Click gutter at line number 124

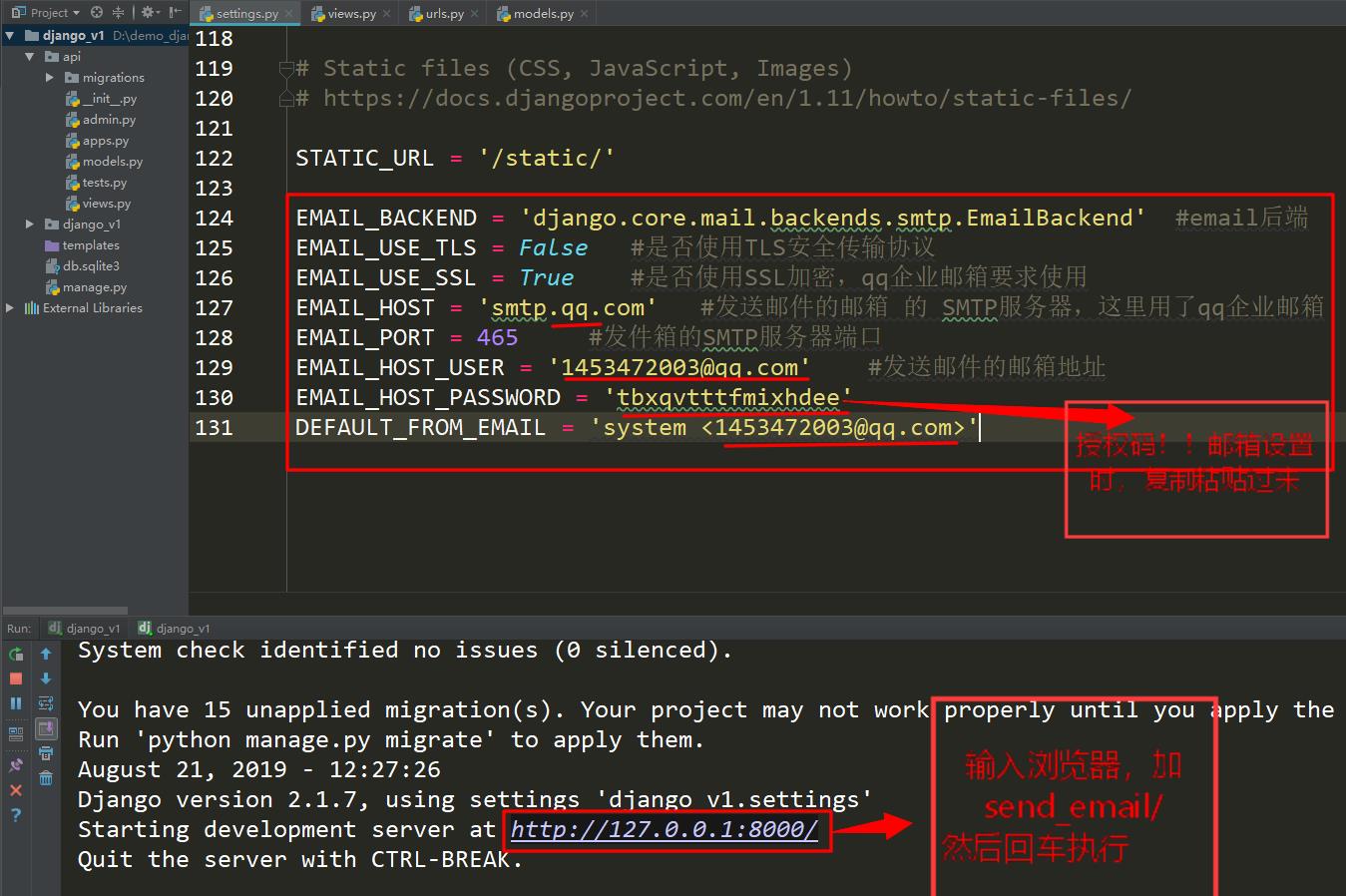coord(214,219)
